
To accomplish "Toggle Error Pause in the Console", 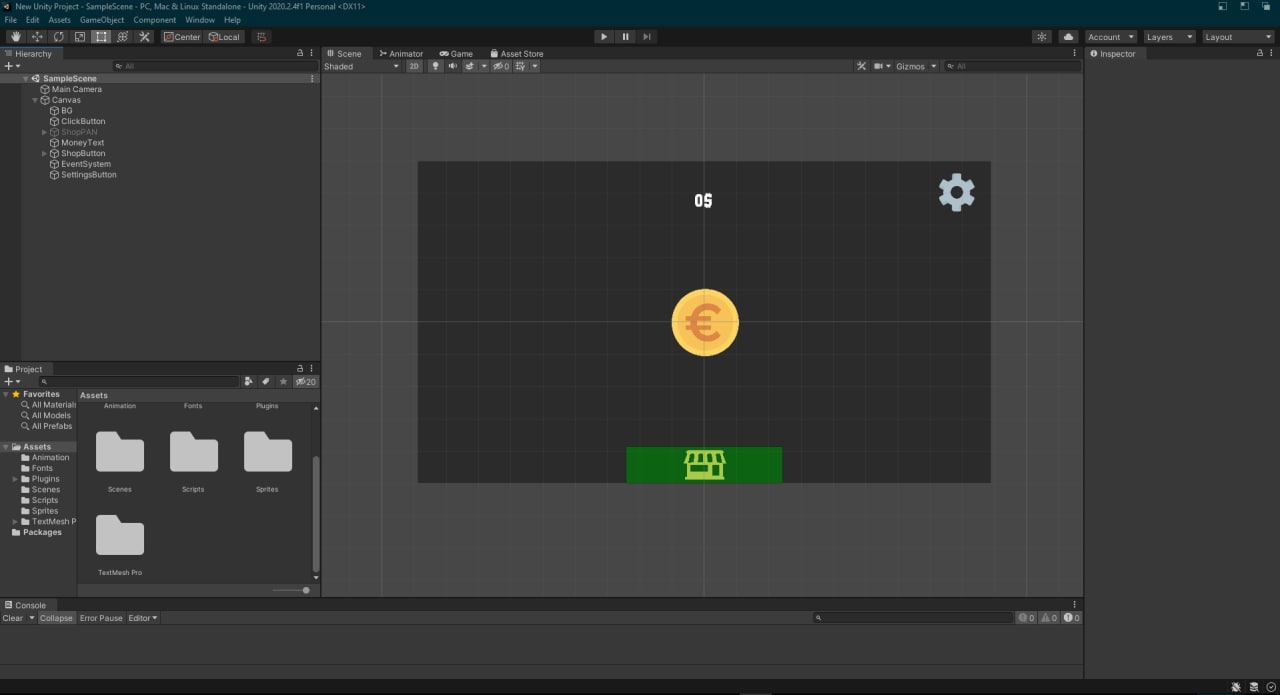I will 101,618.
